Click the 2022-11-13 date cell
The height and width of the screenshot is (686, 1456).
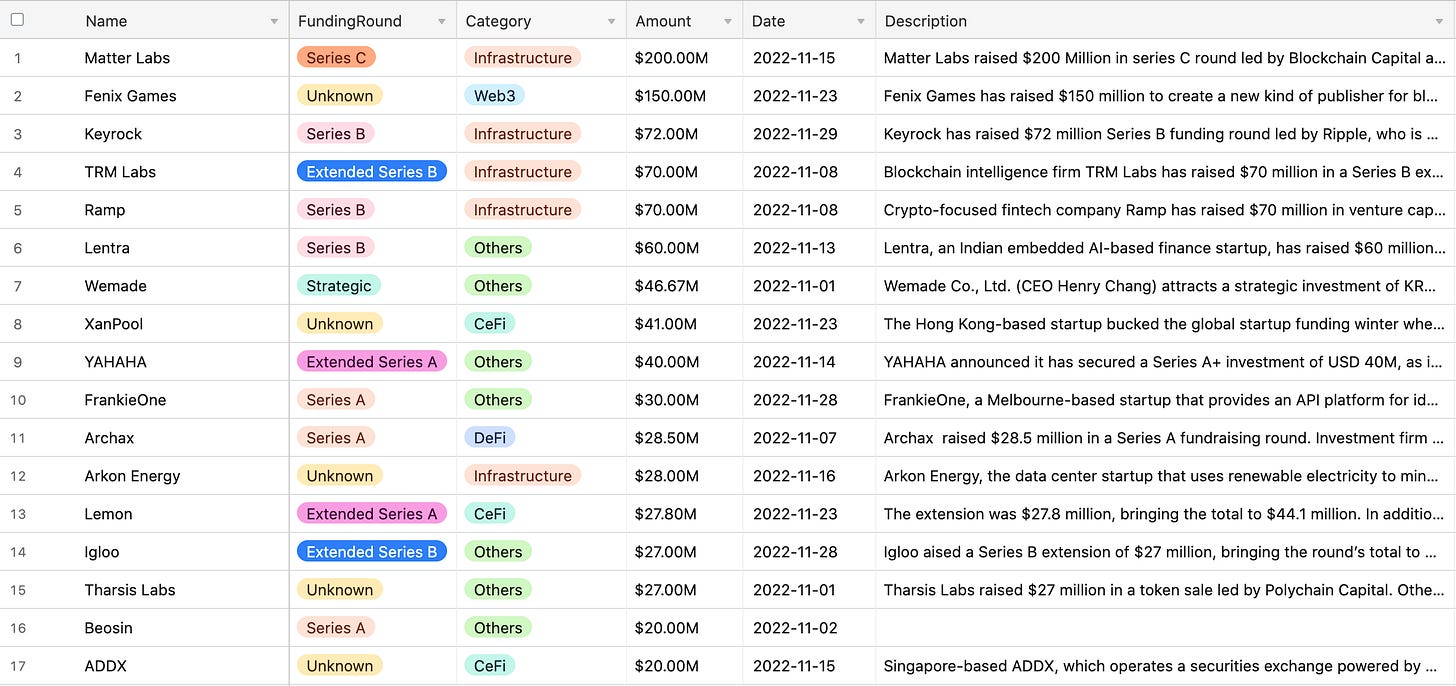click(809, 248)
